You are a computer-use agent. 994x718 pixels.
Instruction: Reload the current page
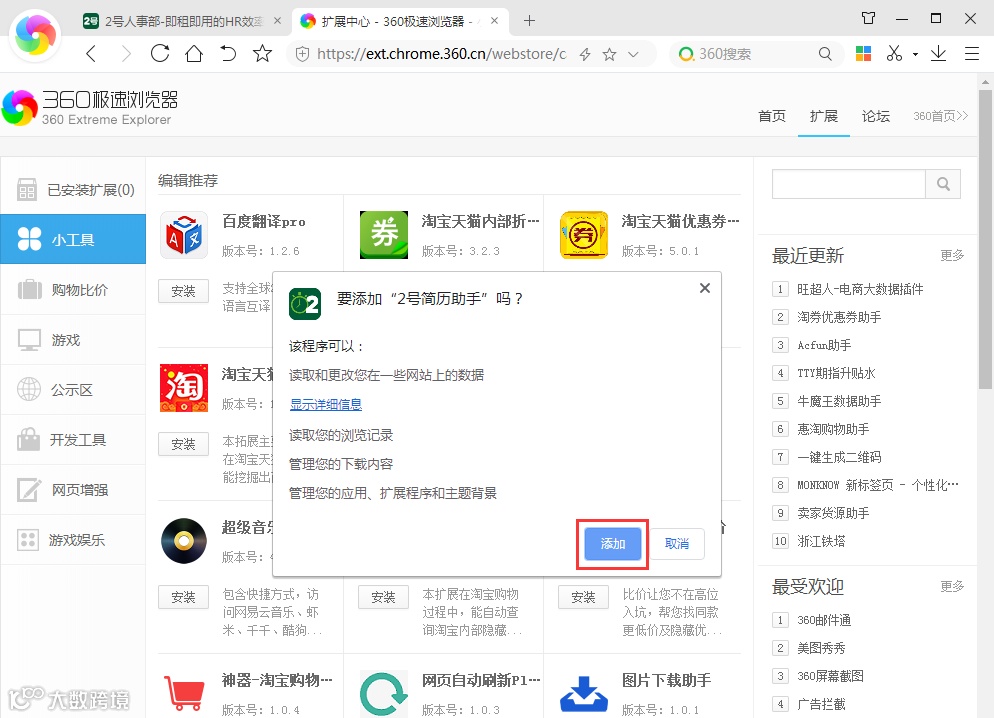pos(160,53)
